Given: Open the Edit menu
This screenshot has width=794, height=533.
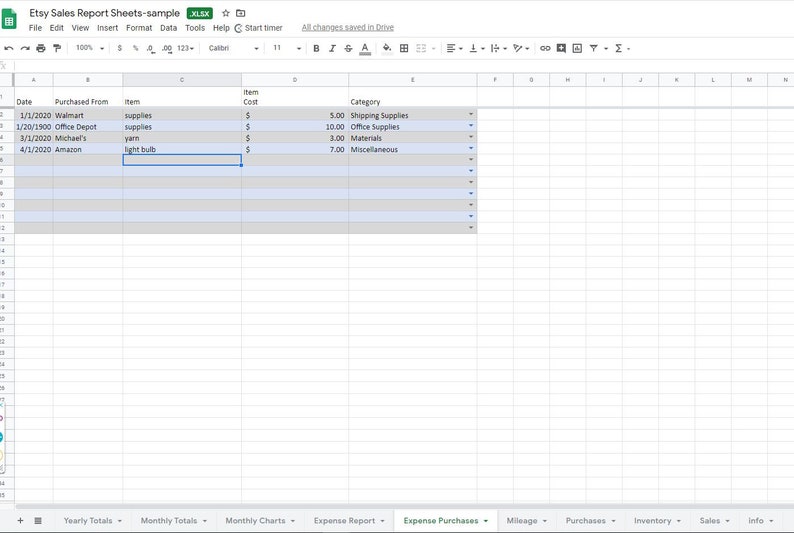Looking at the screenshot, I should pyautogui.click(x=56, y=28).
